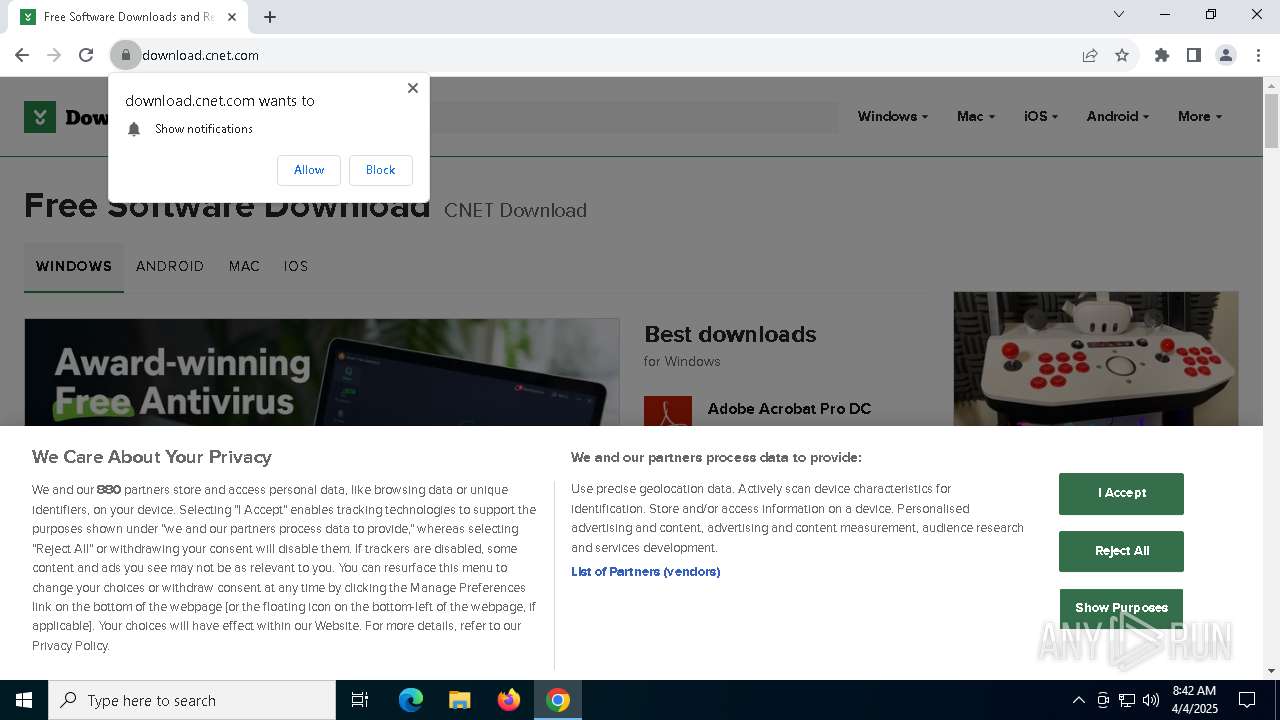Switch to the MAC platform tab

click(244, 267)
